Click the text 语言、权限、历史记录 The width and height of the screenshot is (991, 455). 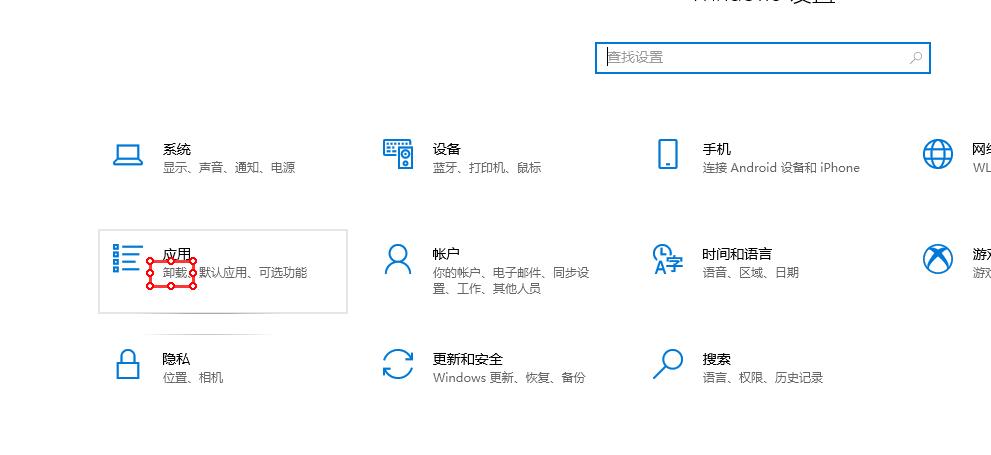click(763, 378)
